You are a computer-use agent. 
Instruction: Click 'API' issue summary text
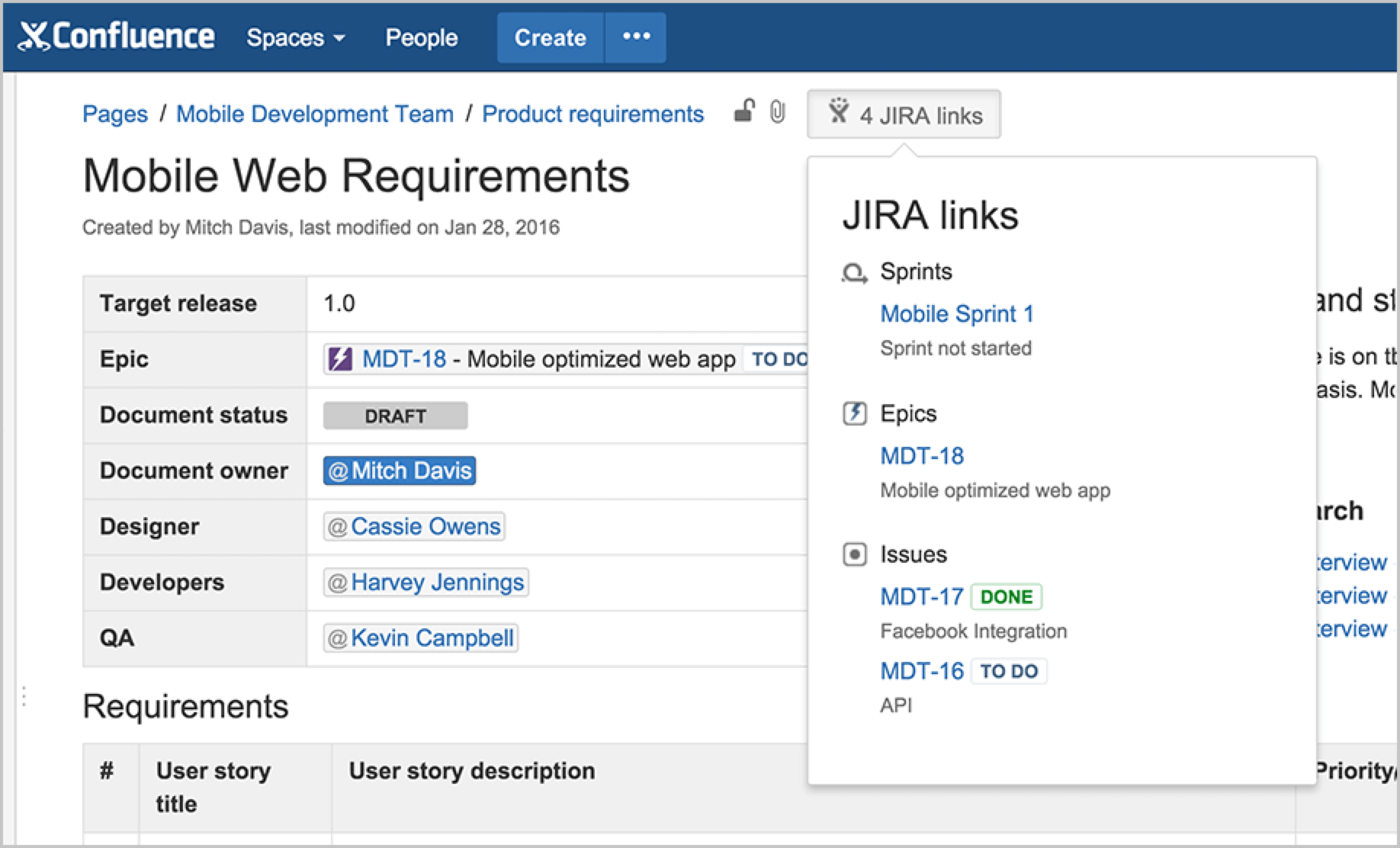(x=896, y=705)
